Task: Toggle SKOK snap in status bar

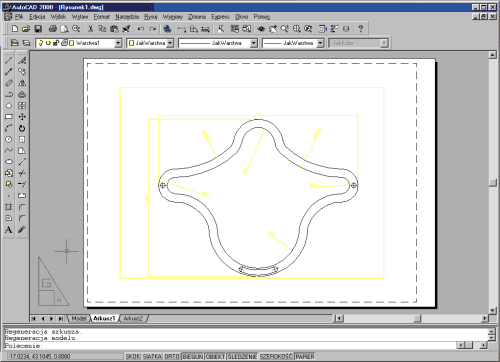Action: (133, 356)
